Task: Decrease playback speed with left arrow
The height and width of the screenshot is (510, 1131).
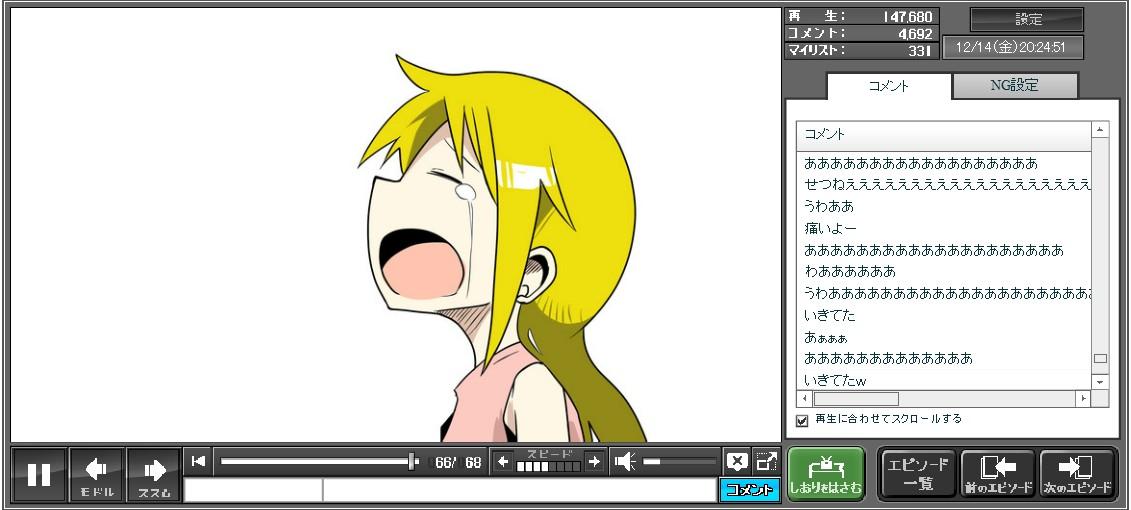Action: pos(503,461)
